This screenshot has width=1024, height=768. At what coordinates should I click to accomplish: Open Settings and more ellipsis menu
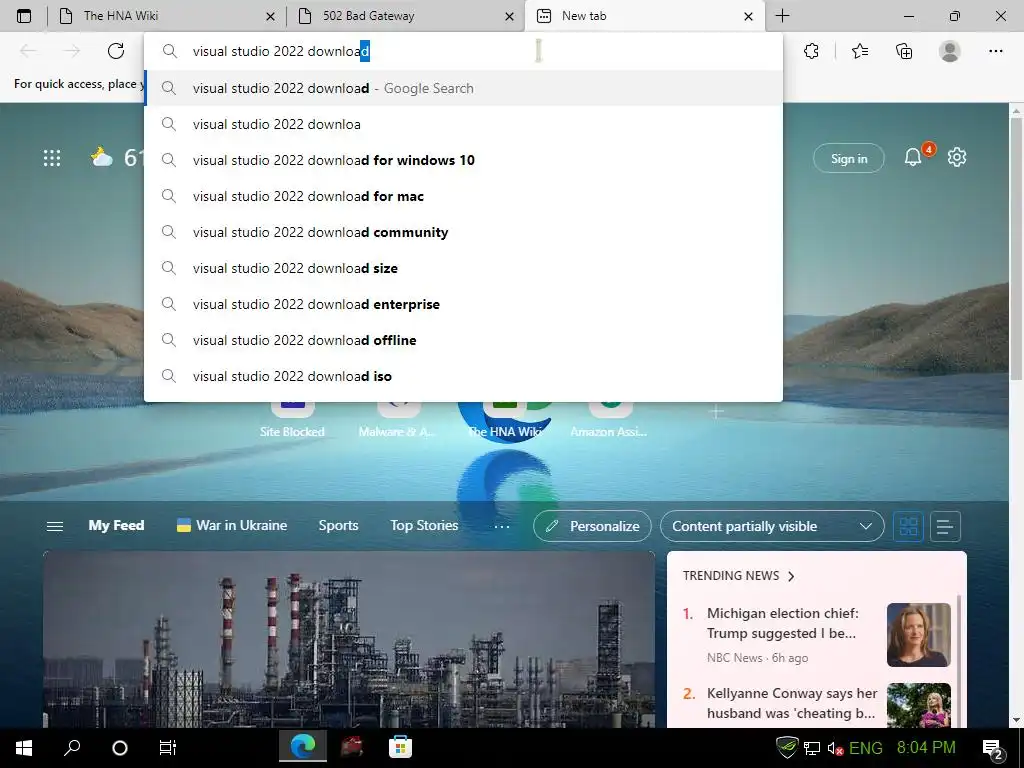coord(995,51)
